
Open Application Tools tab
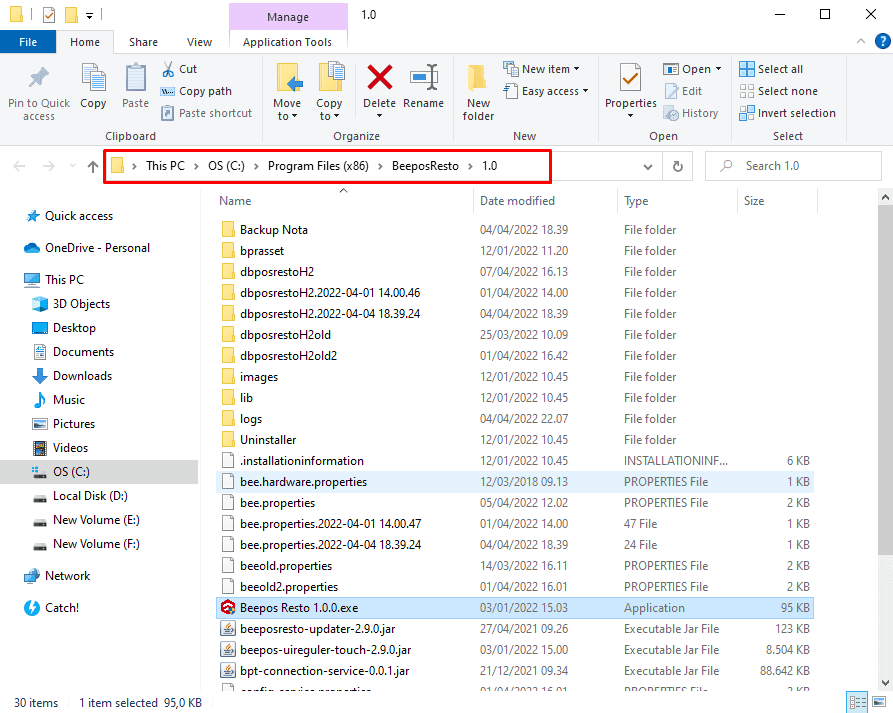288,42
